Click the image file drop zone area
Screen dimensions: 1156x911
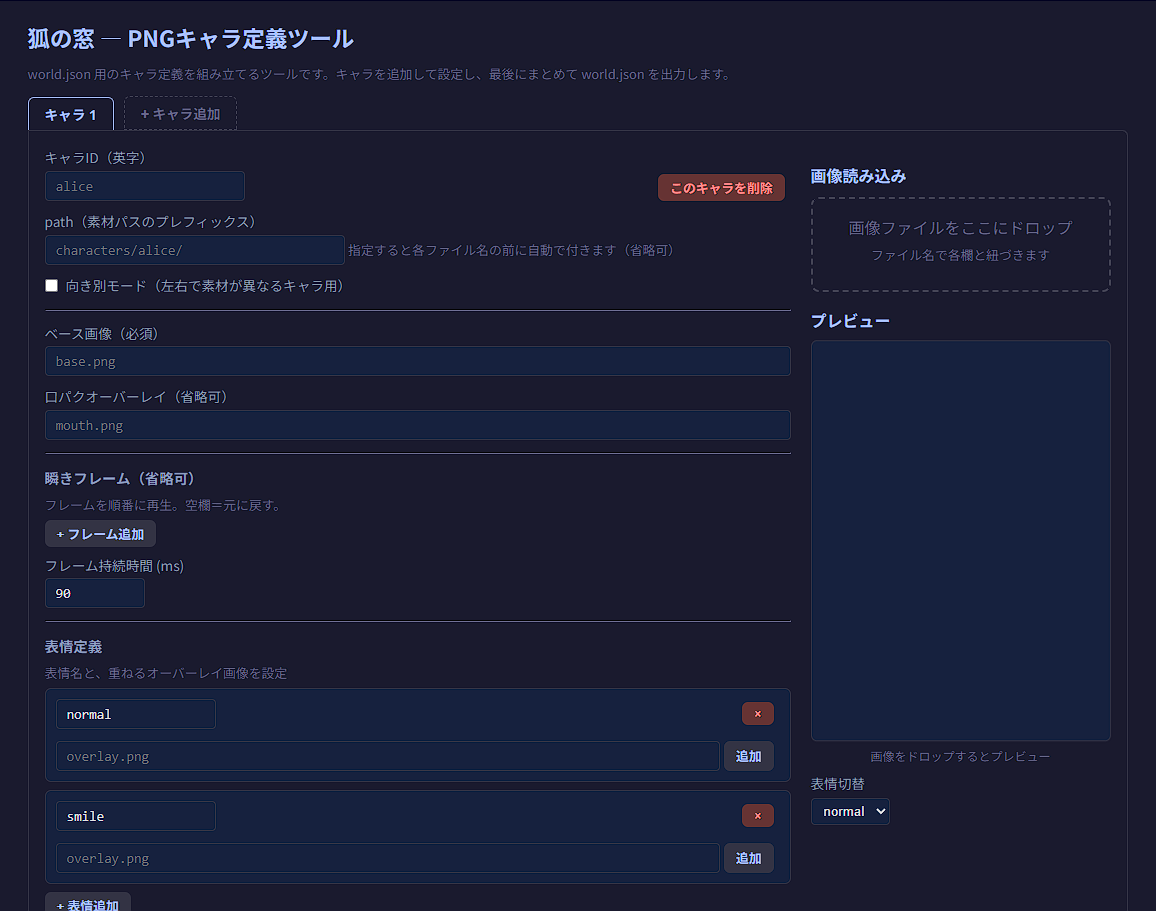pos(959,244)
